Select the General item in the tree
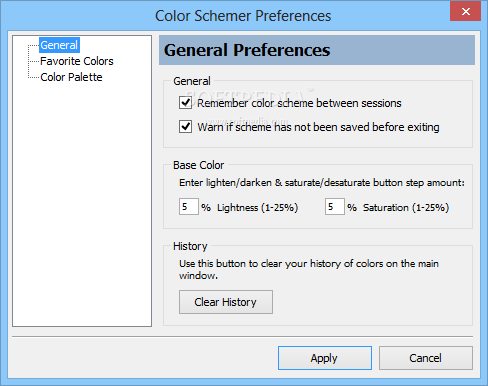Screen dimensions: 488x386 (x=59, y=45)
